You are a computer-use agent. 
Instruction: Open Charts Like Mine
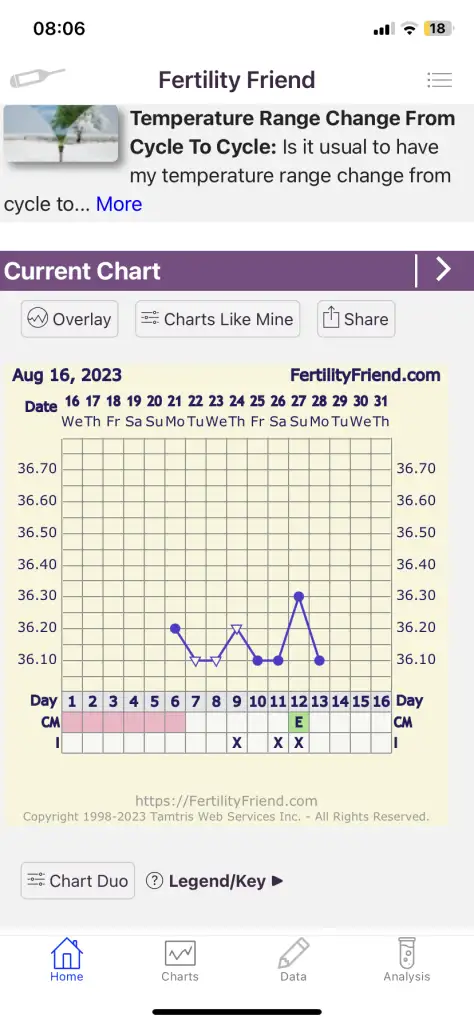[217, 319]
